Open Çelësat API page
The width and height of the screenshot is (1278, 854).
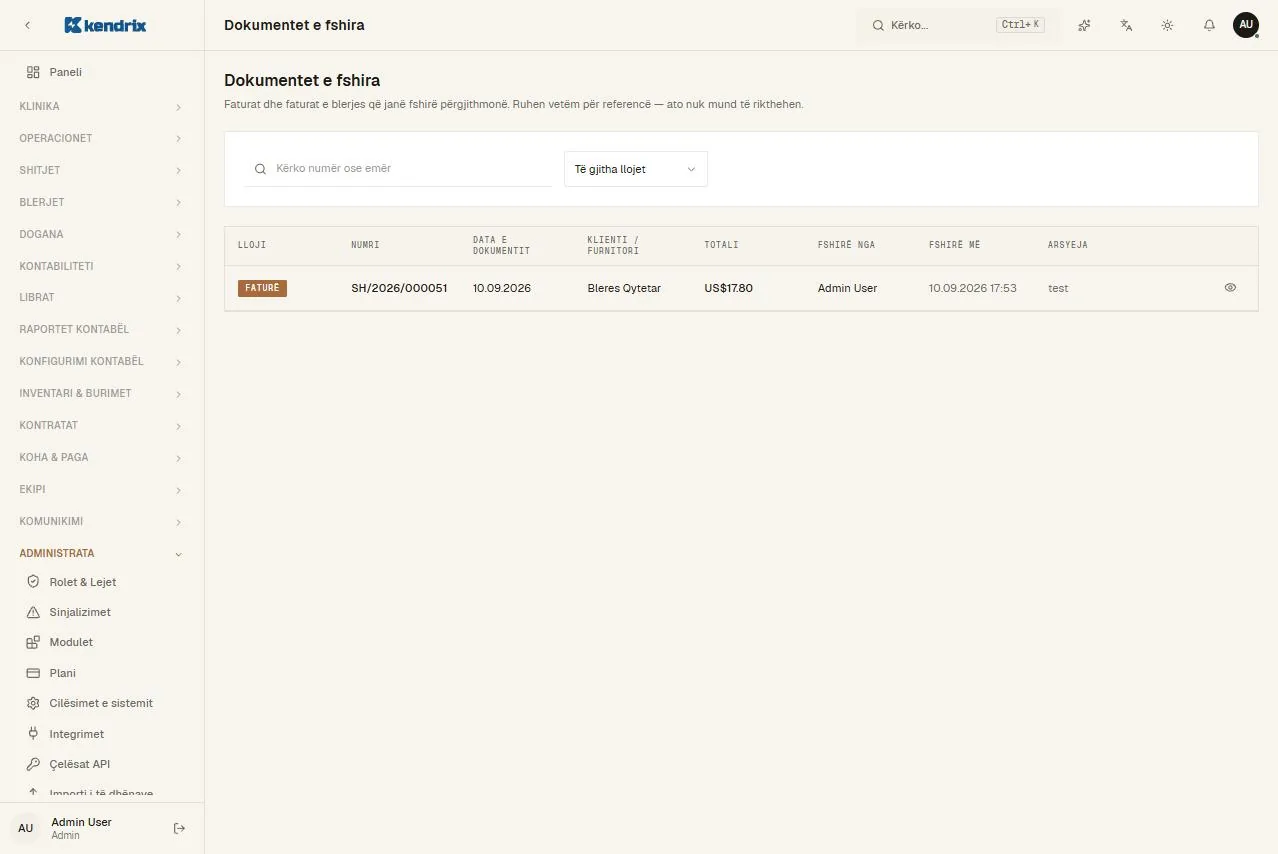(x=102, y=764)
